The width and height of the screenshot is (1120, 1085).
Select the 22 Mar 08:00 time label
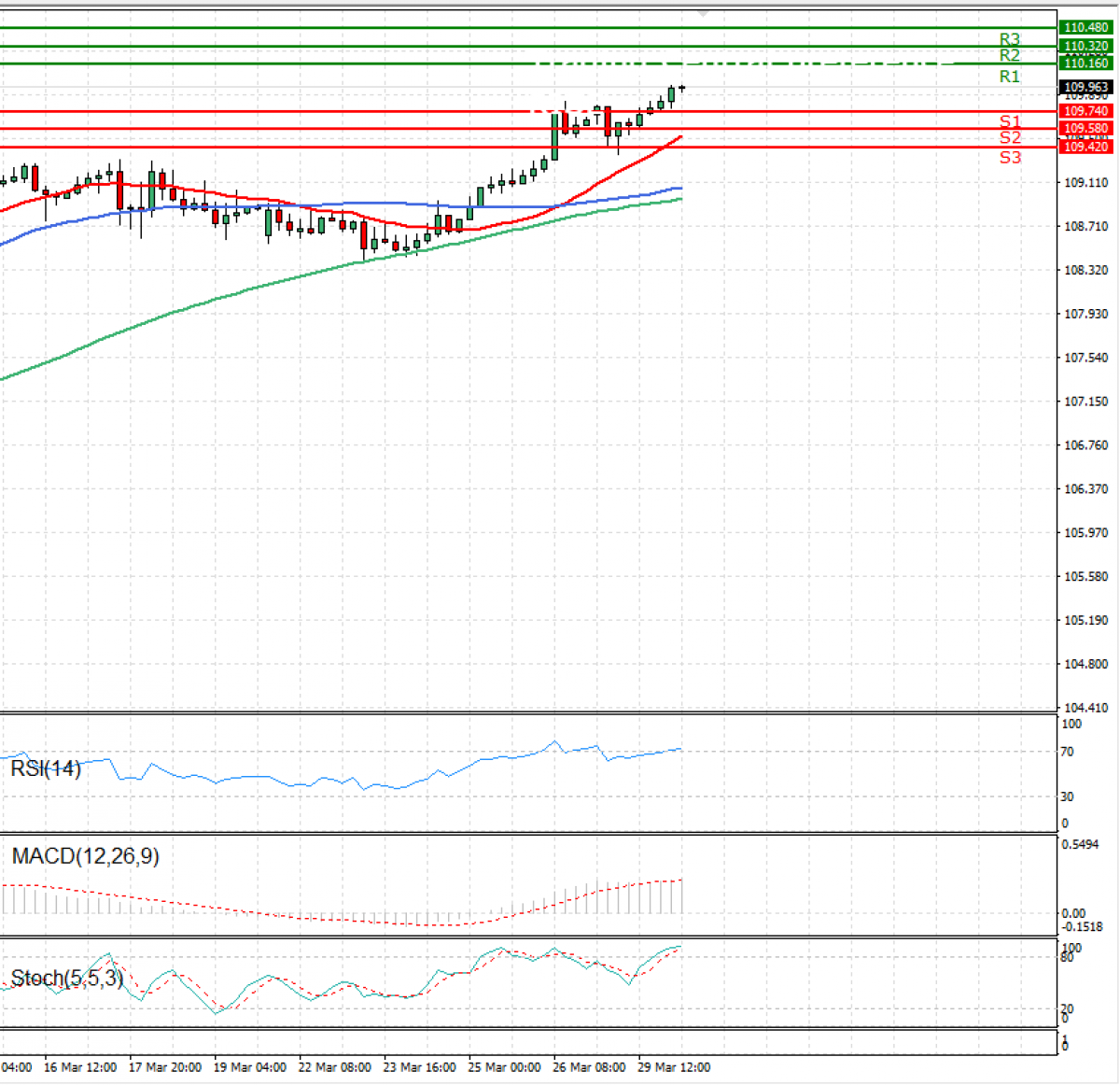click(334, 1067)
